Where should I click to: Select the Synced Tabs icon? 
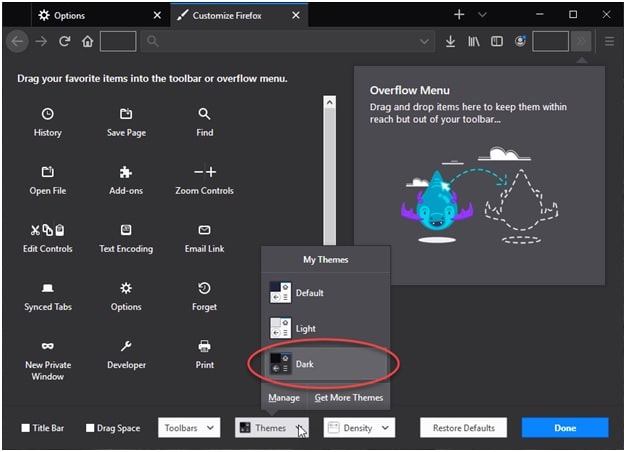click(48, 288)
